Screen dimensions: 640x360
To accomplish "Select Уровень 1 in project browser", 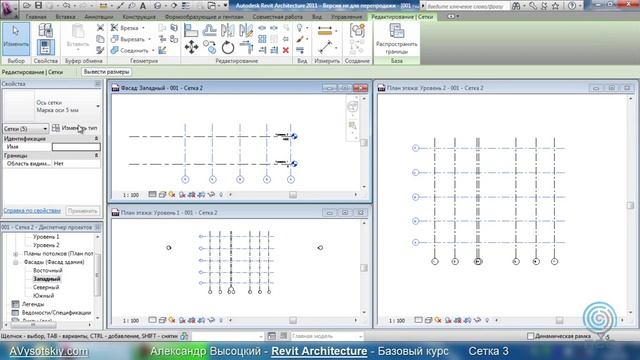I will click(46, 237).
